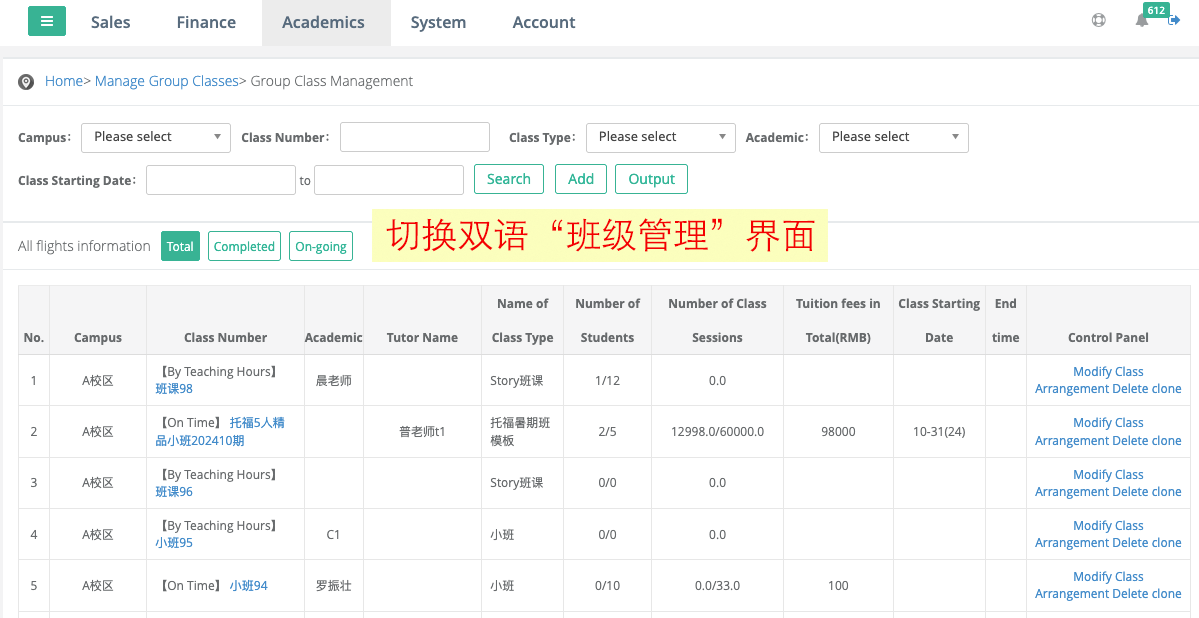This screenshot has height=618, width=1199.
Task: Click the Class Number input field
Action: tap(414, 137)
